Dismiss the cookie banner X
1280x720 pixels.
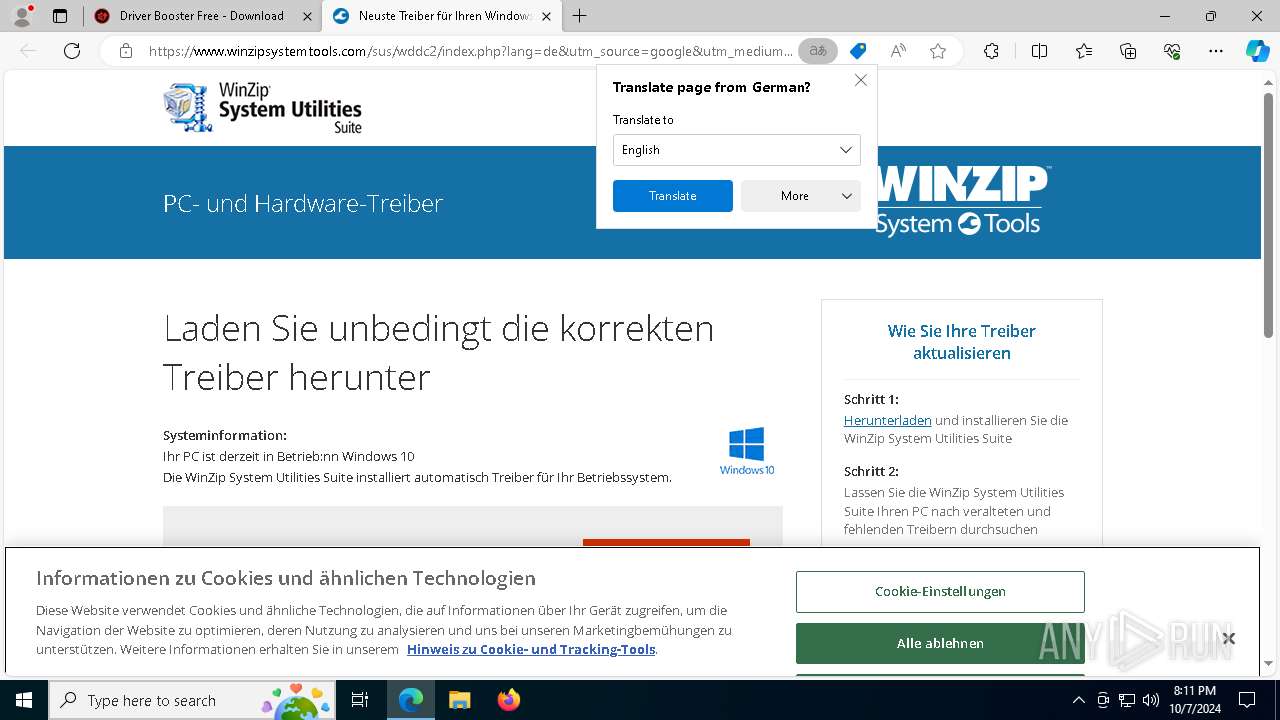(1229, 639)
